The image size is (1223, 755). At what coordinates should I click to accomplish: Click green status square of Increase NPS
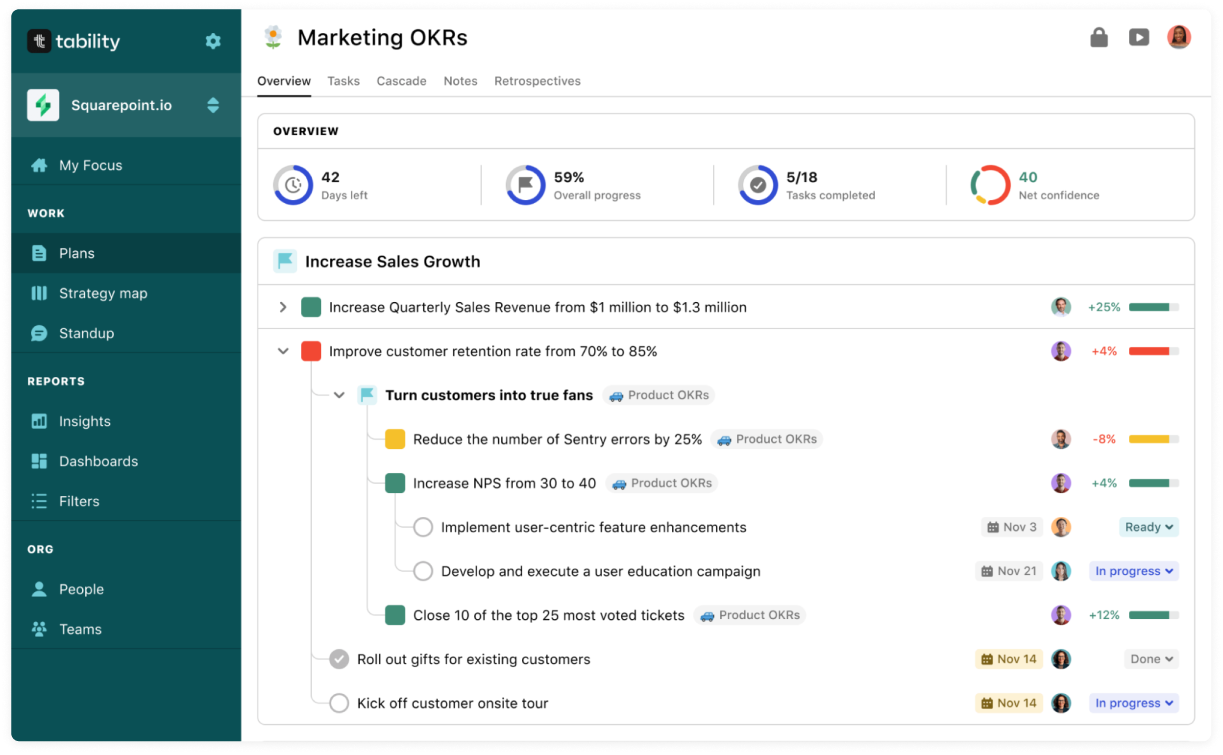(395, 483)
